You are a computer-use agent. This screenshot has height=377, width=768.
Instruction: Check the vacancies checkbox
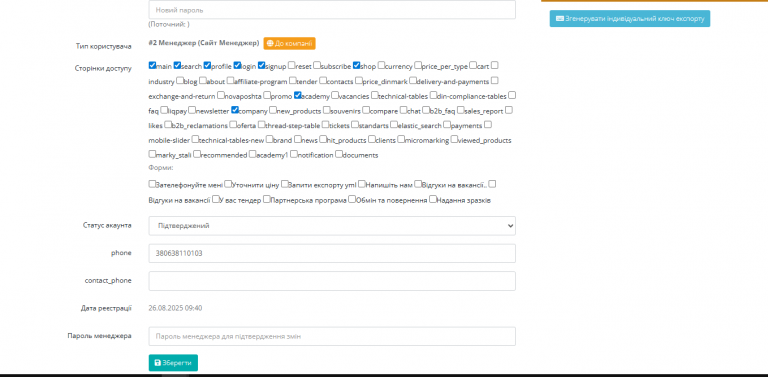(335, 95)
